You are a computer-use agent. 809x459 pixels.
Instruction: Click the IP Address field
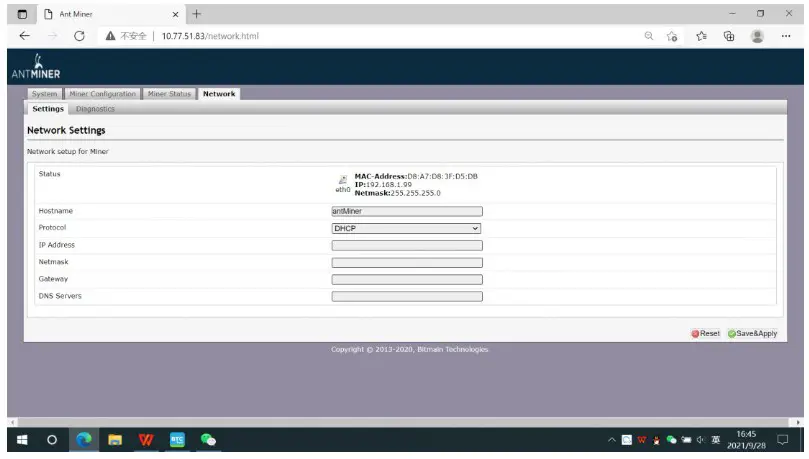pos(407,245)
